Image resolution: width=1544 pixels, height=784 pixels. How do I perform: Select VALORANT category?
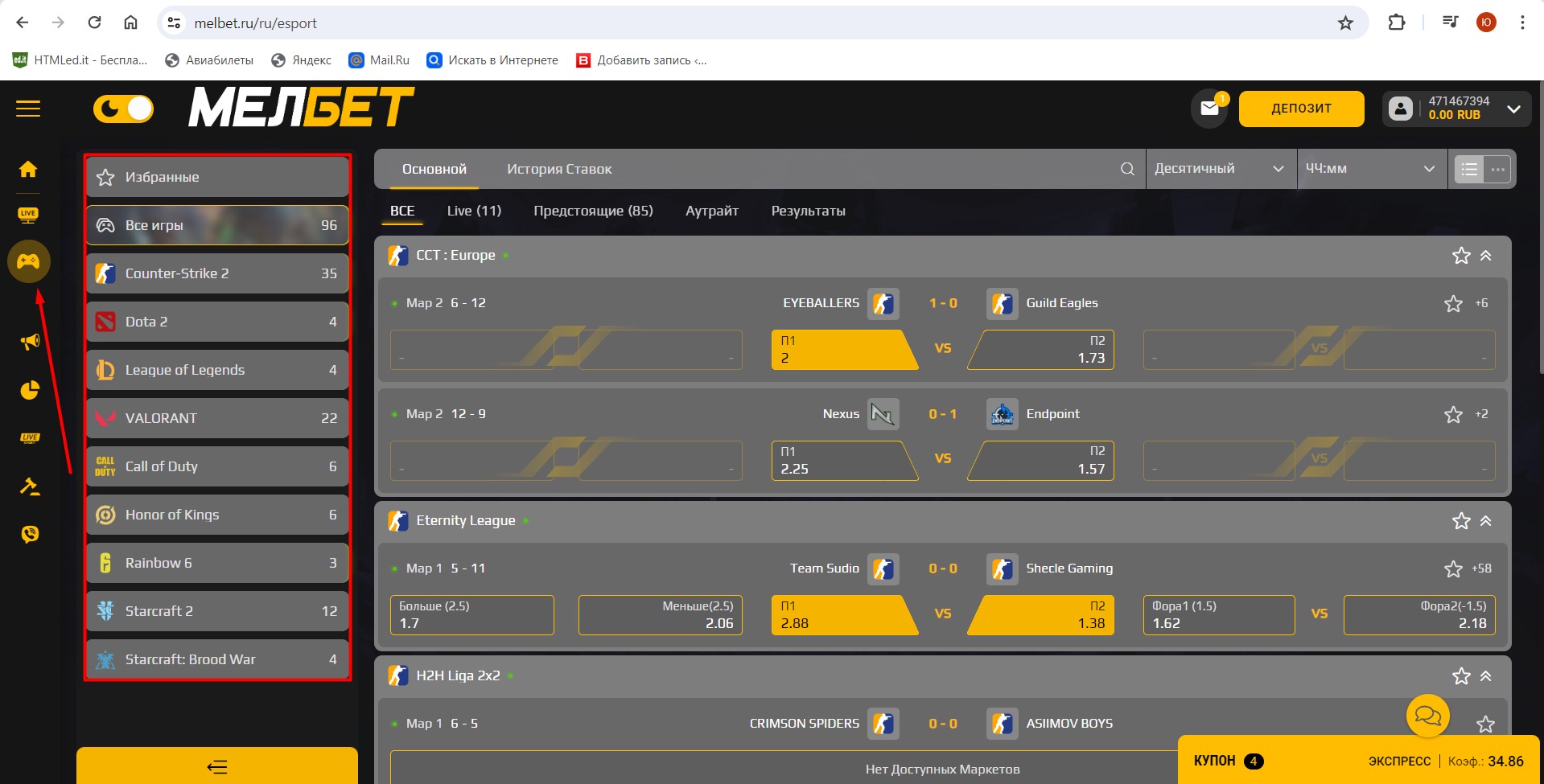(x=217, y=418)
